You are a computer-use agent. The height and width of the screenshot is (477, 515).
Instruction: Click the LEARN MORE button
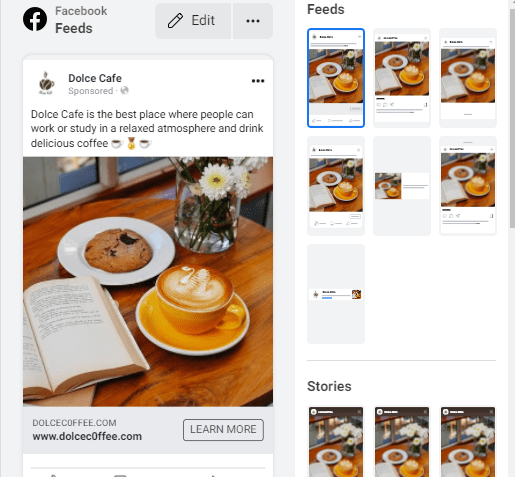(x=223, y=429)
